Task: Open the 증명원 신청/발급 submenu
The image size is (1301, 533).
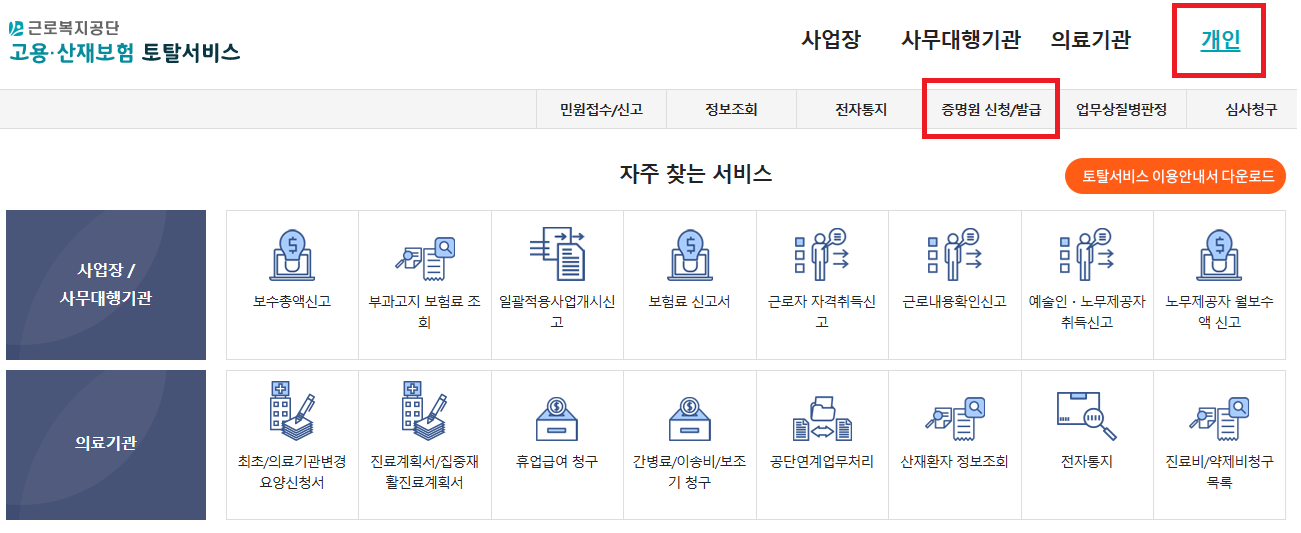Action: (x=991, y=110)
